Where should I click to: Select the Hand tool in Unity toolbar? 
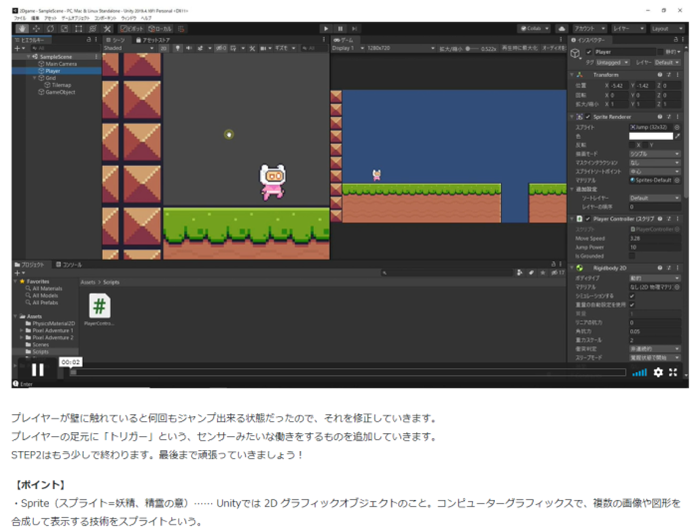click(x=22, y=29)
